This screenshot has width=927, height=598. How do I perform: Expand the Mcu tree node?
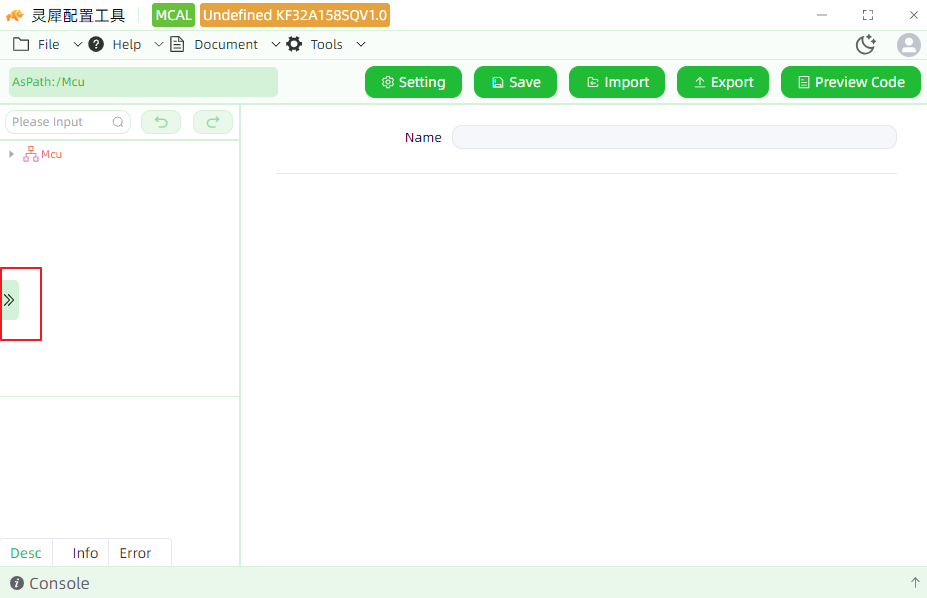point(11,154)
